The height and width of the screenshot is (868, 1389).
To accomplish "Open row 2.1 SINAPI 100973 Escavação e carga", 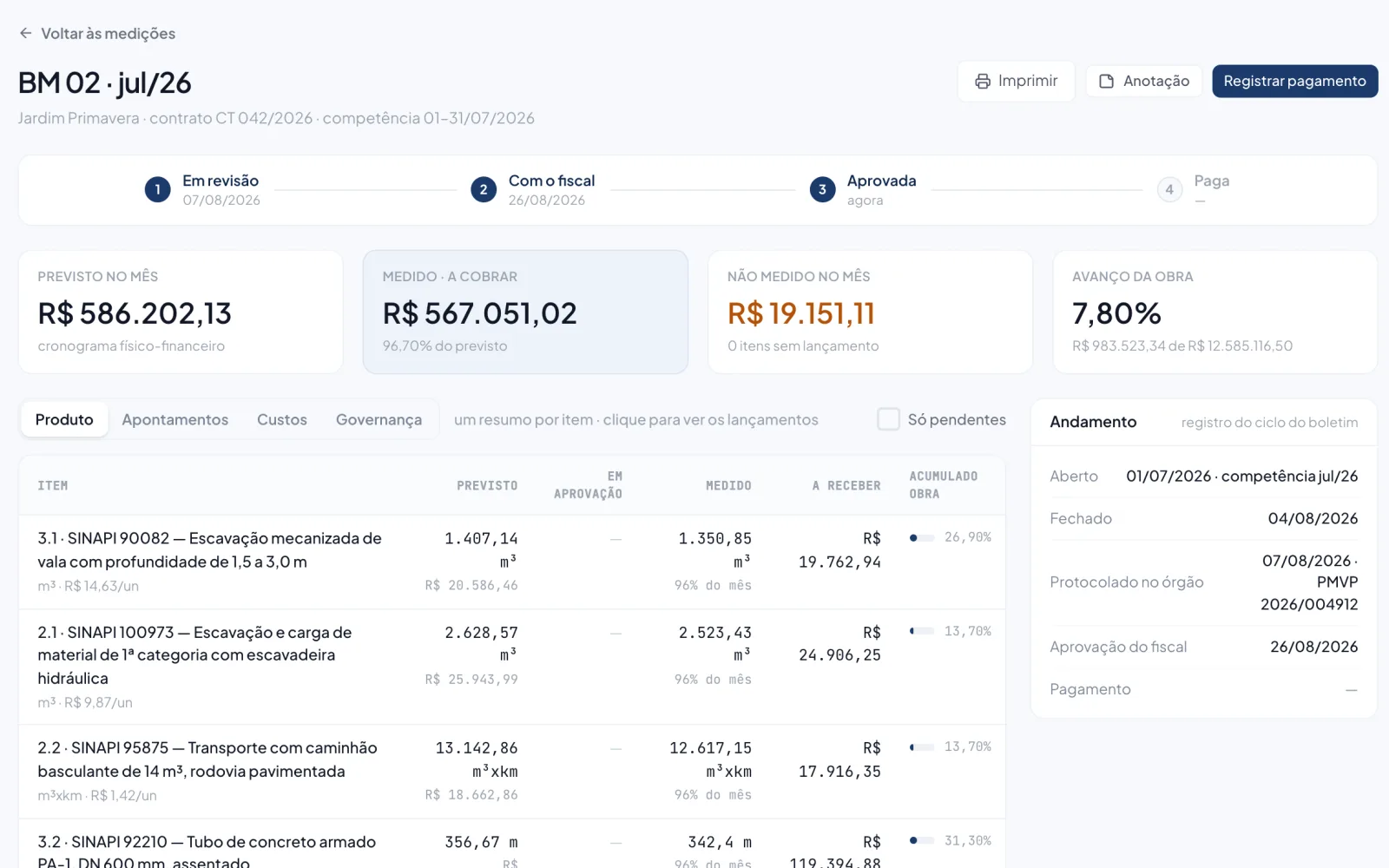I will [x=512, y=667].
